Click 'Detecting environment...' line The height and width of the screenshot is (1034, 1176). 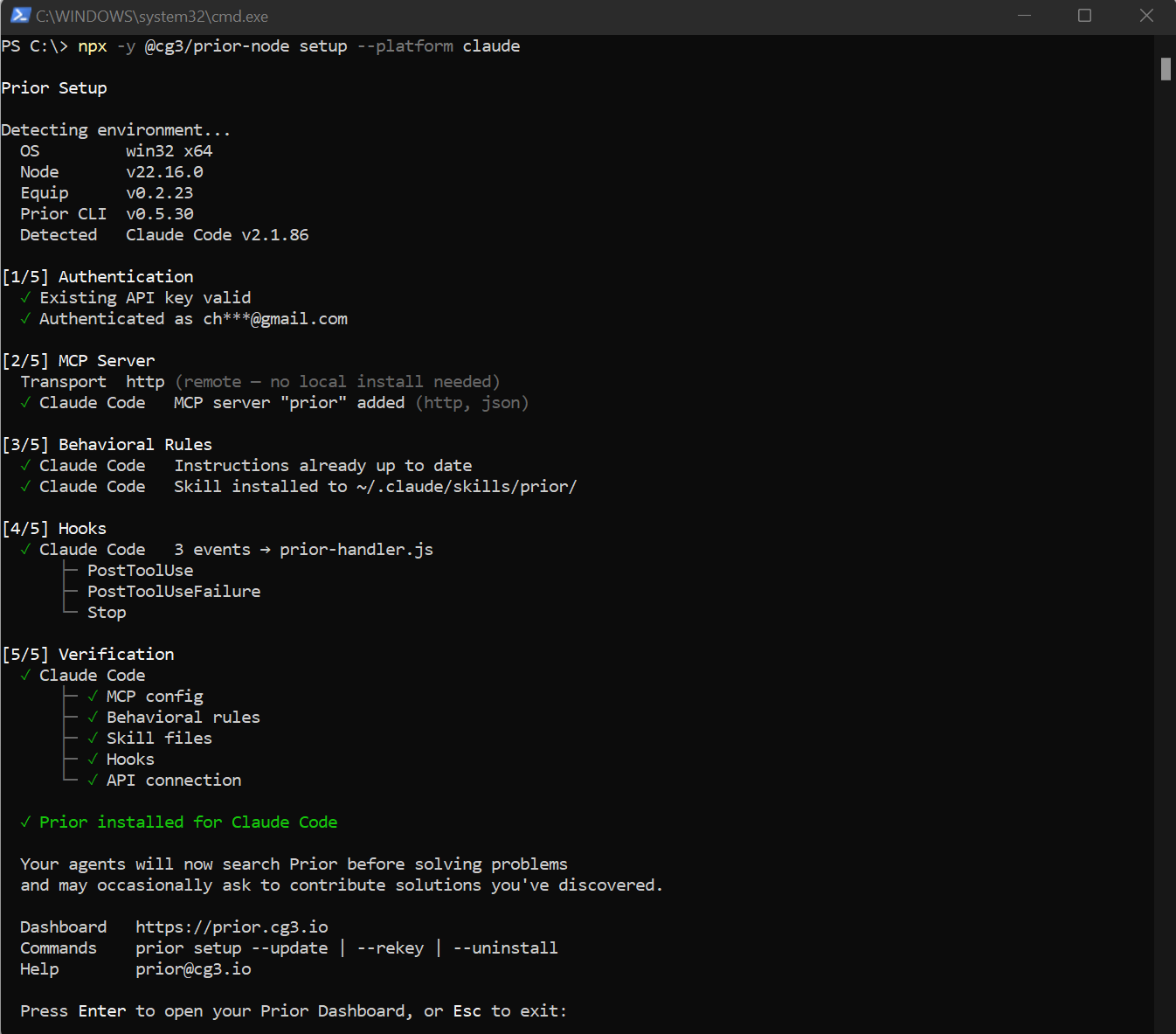click(x=116, y=130)
